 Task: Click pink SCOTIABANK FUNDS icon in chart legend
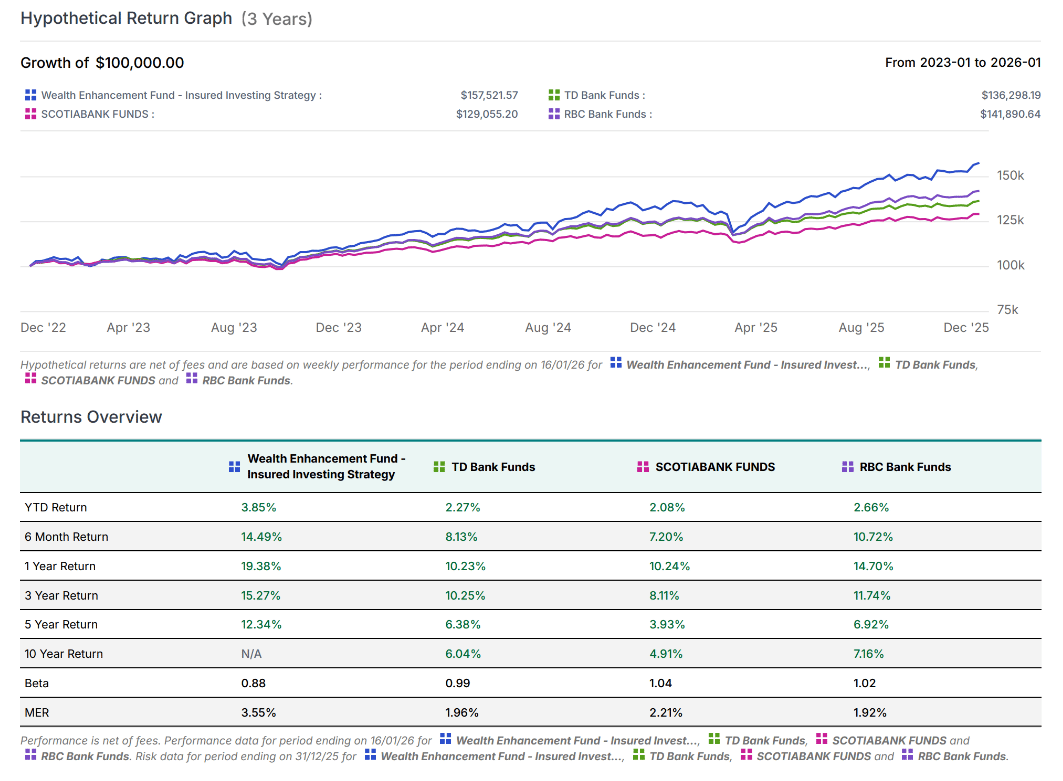pos(31,114)
